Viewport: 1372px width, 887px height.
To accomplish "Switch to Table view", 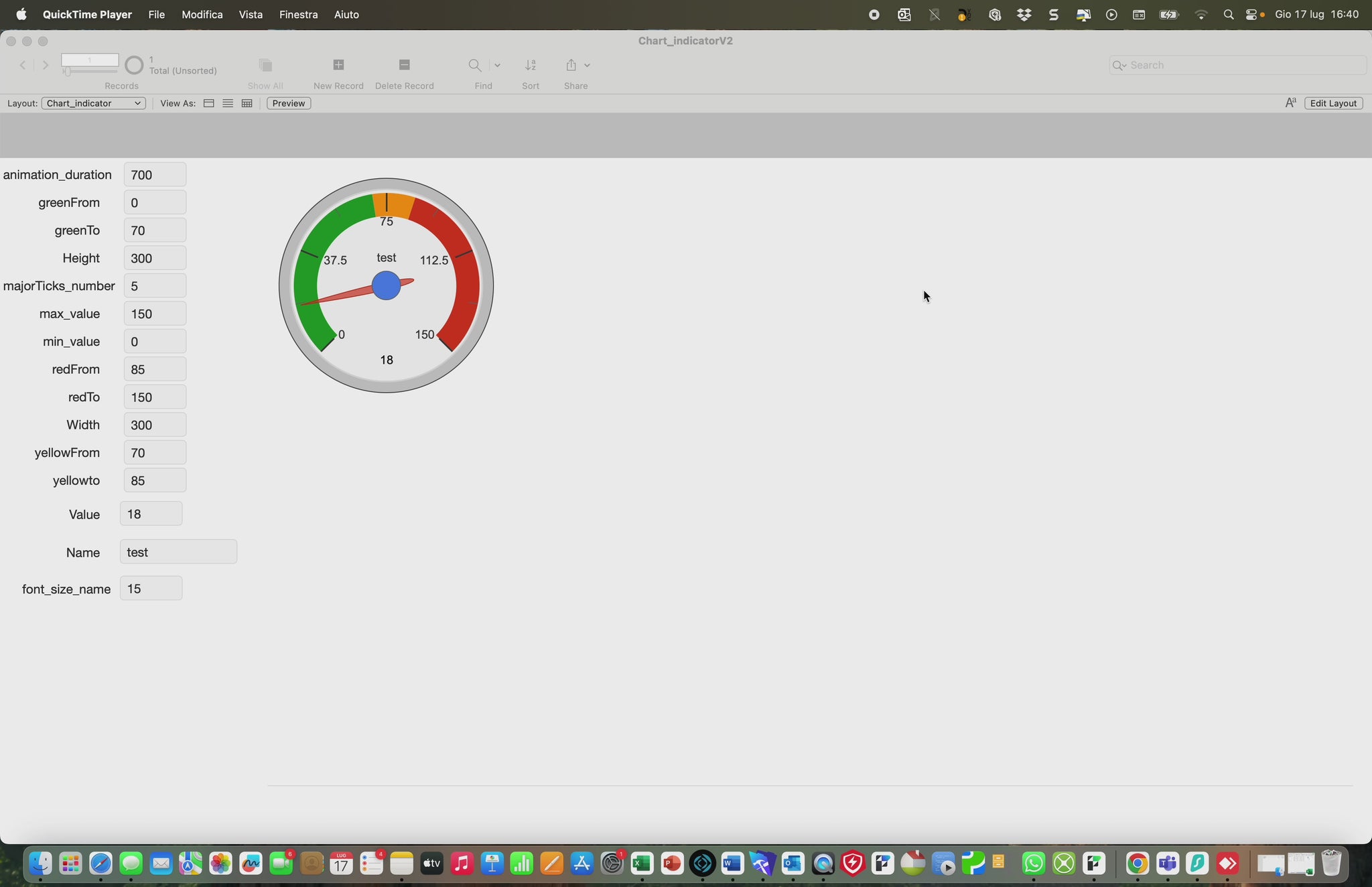I will coord(247,103).
